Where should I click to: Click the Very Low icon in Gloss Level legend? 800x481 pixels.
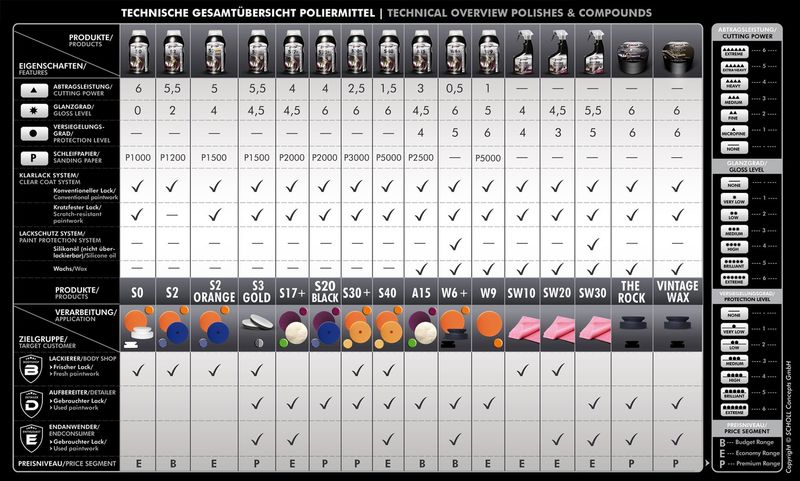pyautogui.click(x=735, y=199)
